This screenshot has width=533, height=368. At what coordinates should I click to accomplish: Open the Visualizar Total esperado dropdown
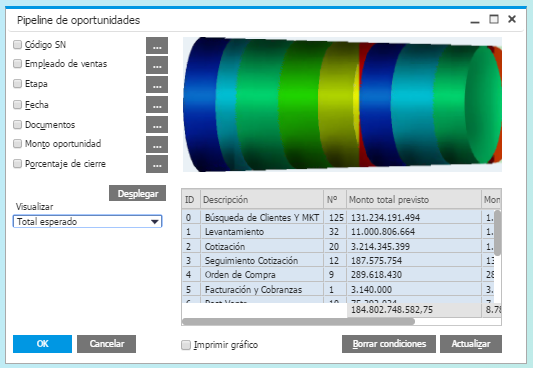pos(87,222)
